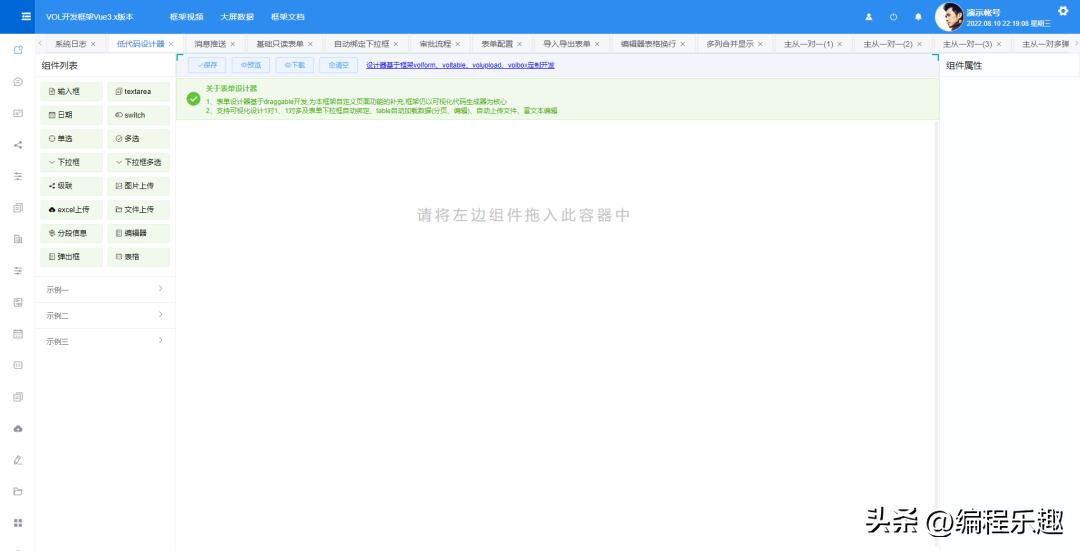
Task: Click the folder sidebar icon
Action: pyautogui.click(x=18, y=492)
